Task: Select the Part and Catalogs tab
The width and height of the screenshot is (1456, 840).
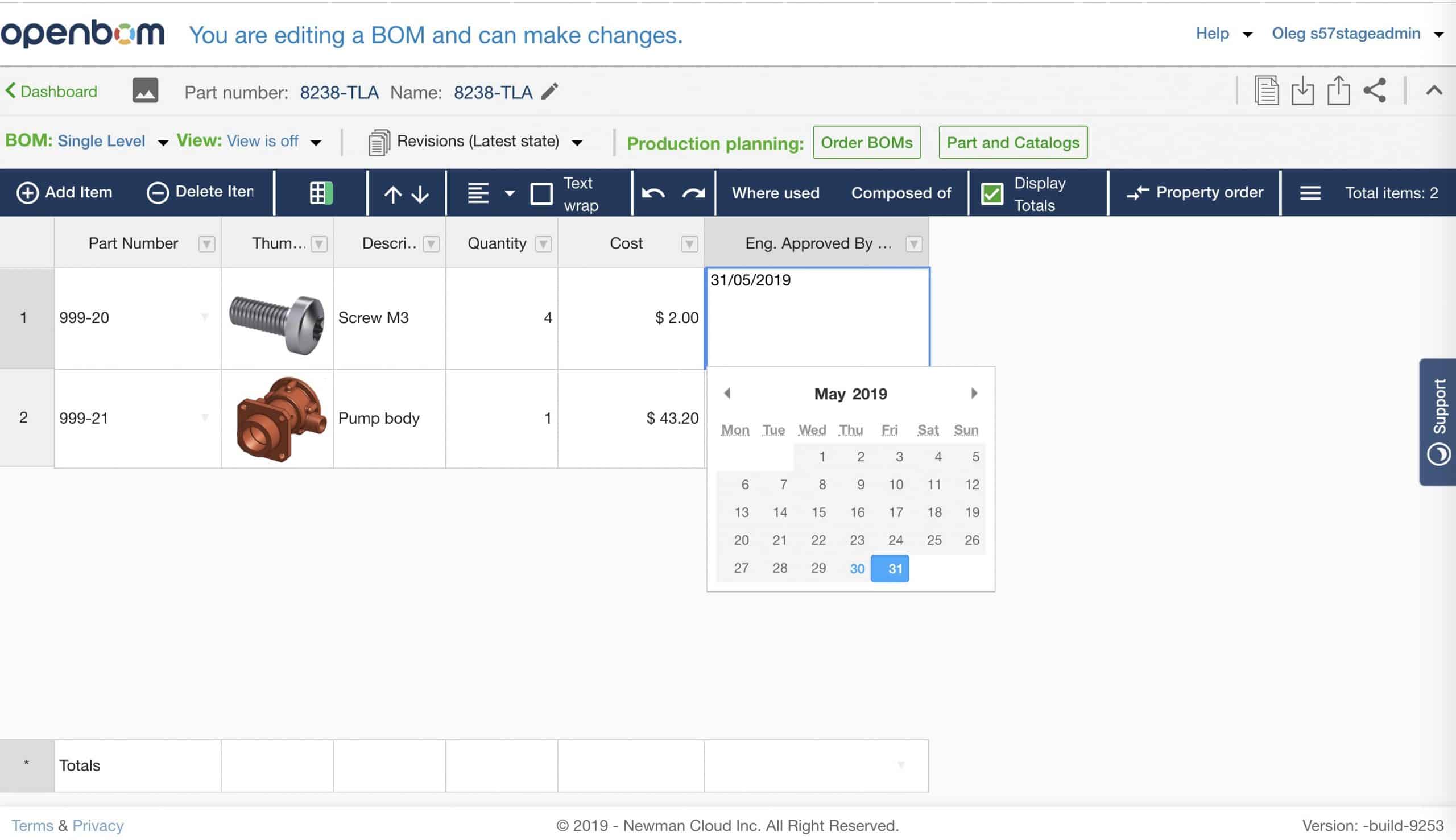Action: point(1013,142)
